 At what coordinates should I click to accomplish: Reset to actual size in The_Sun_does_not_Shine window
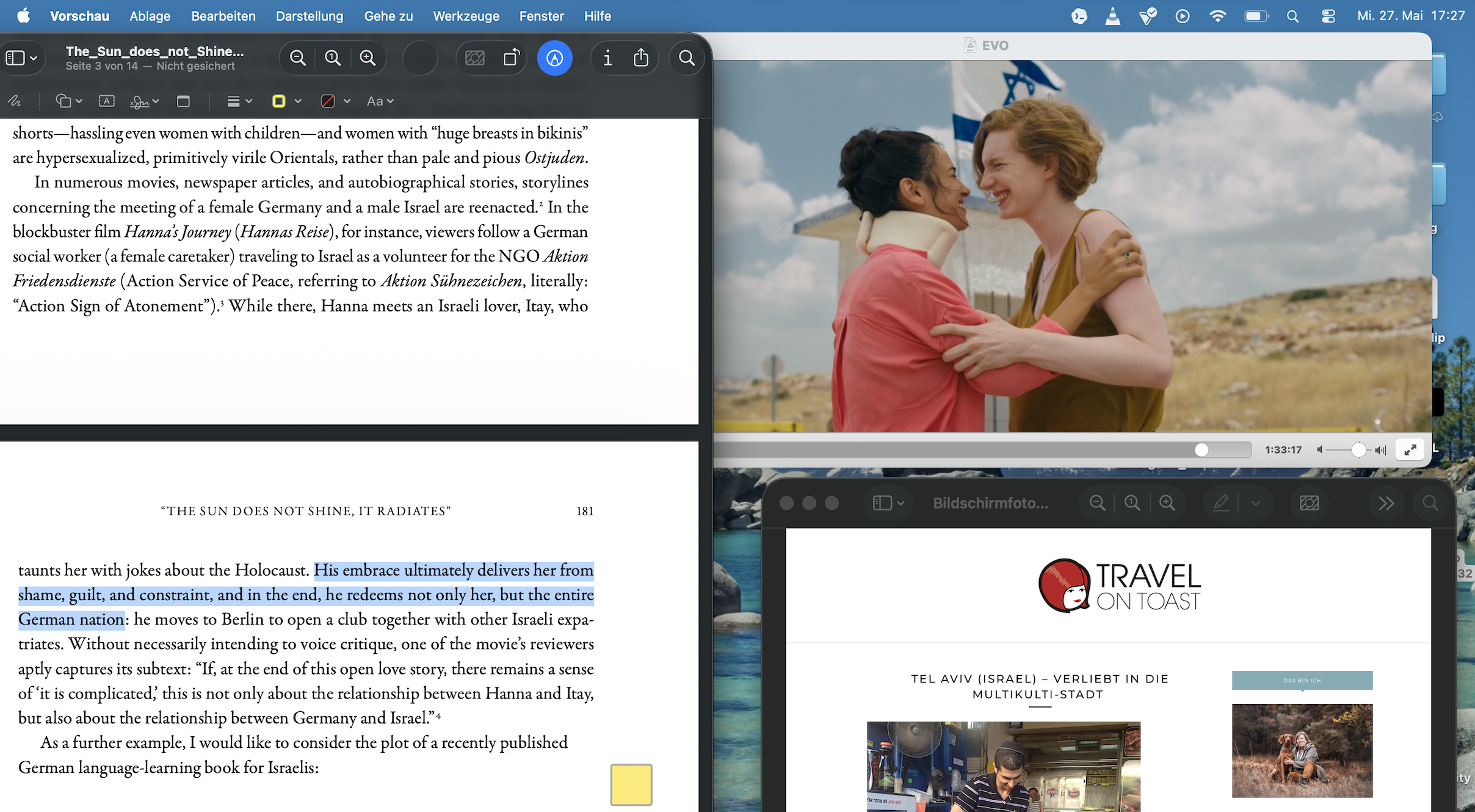point(333,58)
